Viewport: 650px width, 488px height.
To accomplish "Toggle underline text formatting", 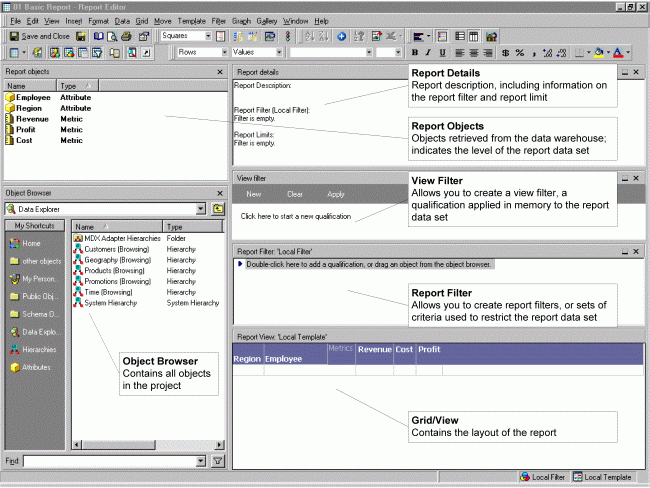I will coord(442,52).
